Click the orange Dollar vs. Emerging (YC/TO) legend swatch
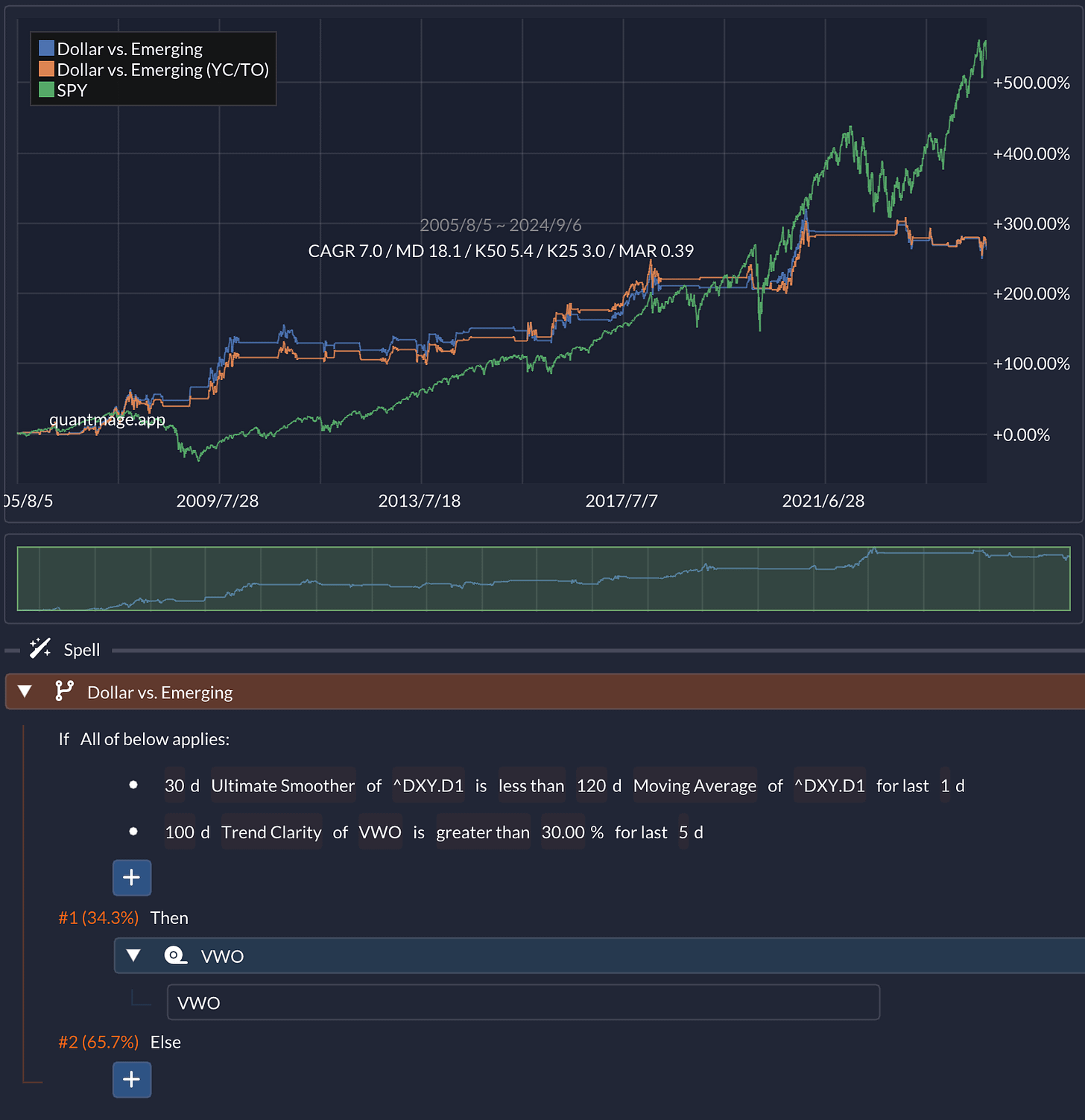Image resolution: width=1085 pixels, height=1120 pixels. pos(46,69)
